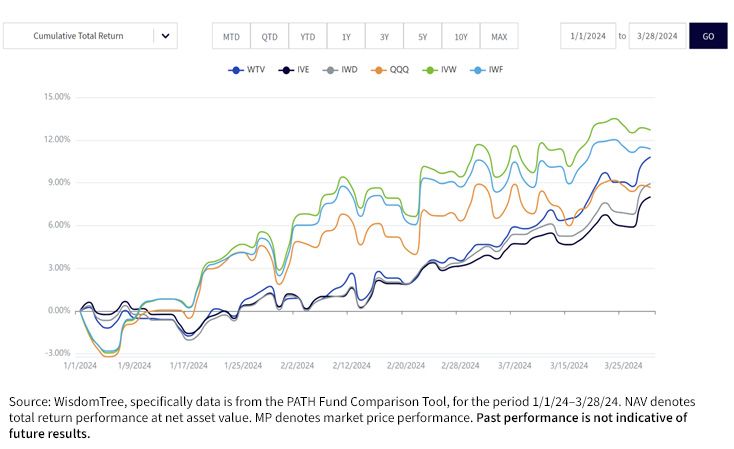
Task: Choose the 3Y range tab
Action: (384, 36)
